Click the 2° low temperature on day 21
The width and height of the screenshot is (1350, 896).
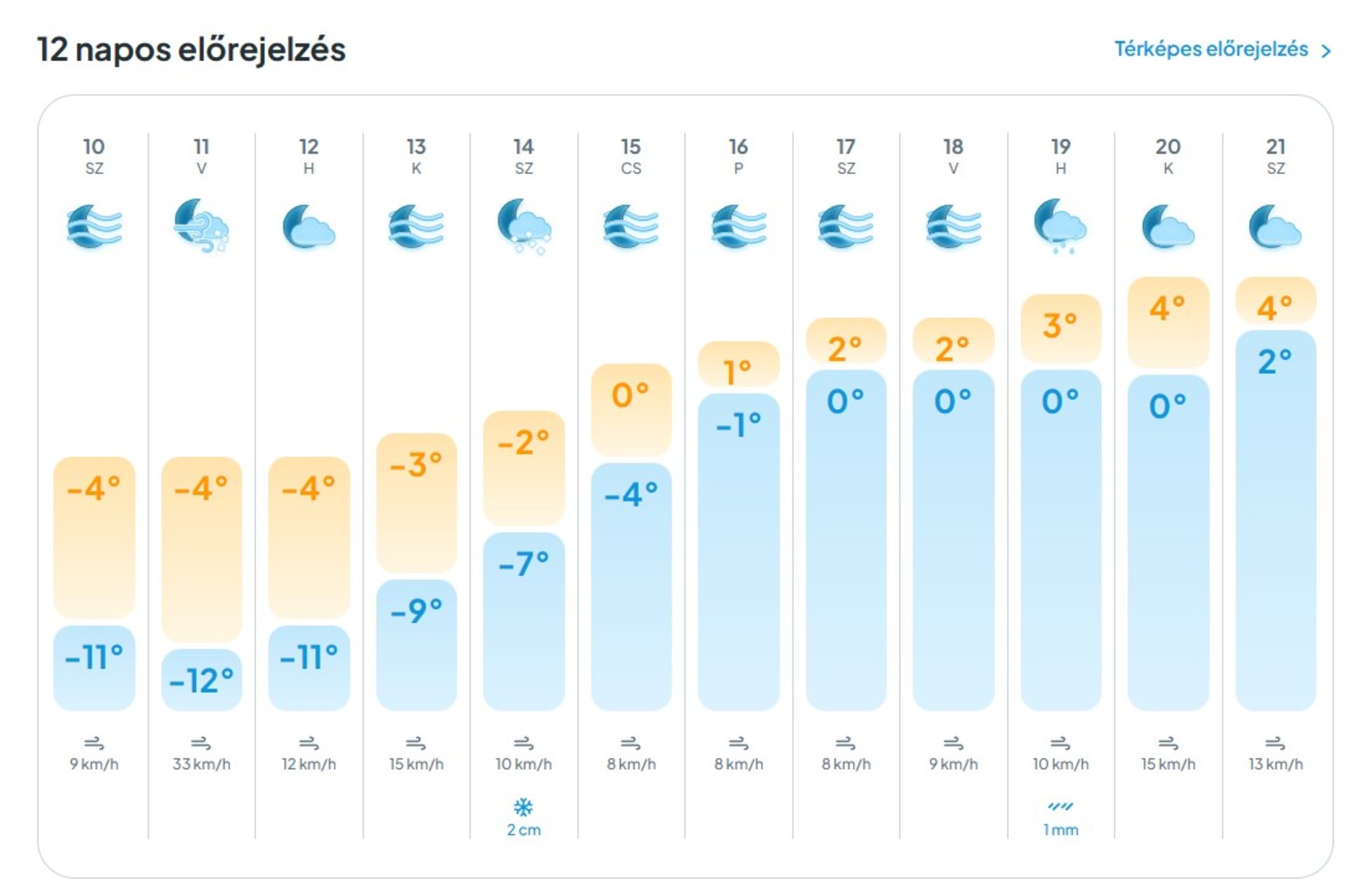pyautogui.click(x=1275, y=363)
